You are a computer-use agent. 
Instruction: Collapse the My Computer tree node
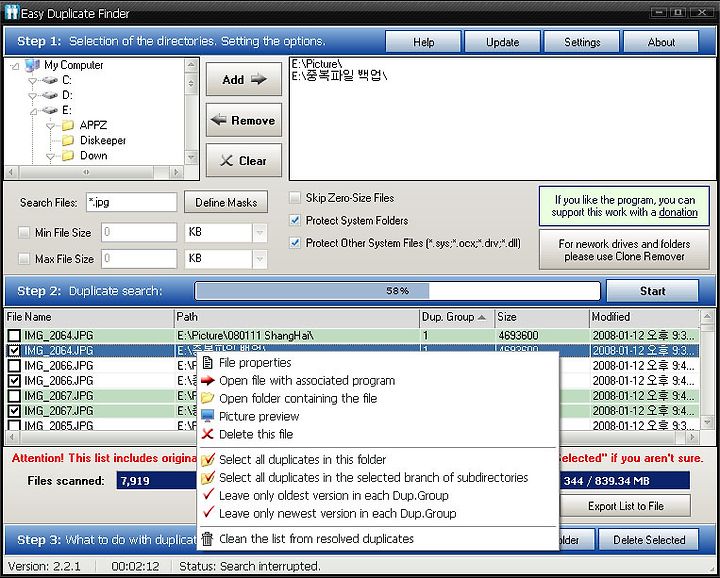click(15, 67)
